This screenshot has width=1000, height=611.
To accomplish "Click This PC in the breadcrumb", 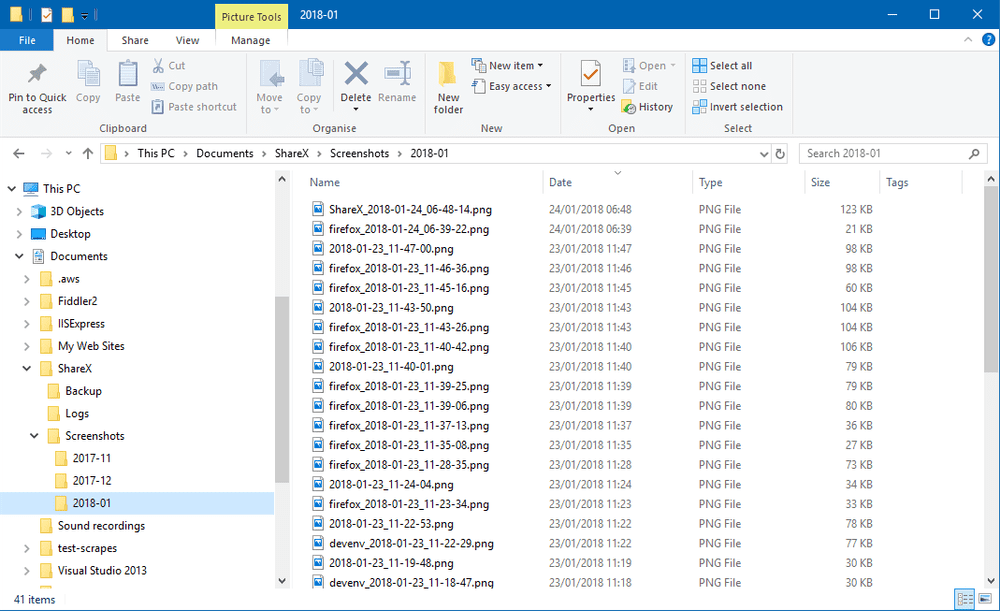I will coord(156,153).
